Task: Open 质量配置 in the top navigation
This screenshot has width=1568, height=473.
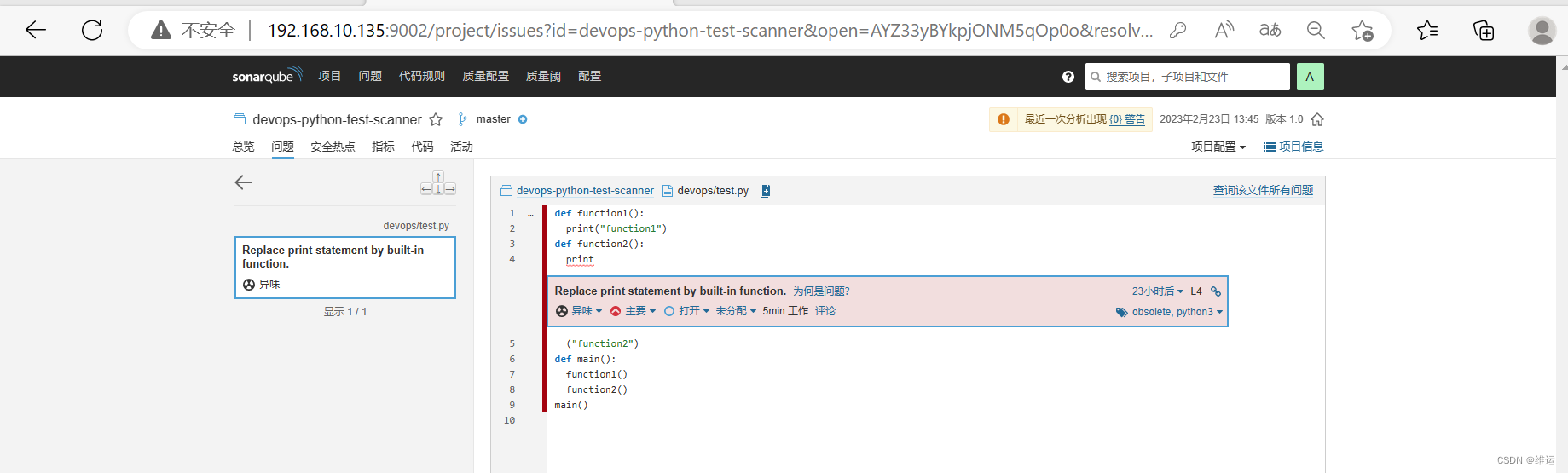Action: (485, 76)
